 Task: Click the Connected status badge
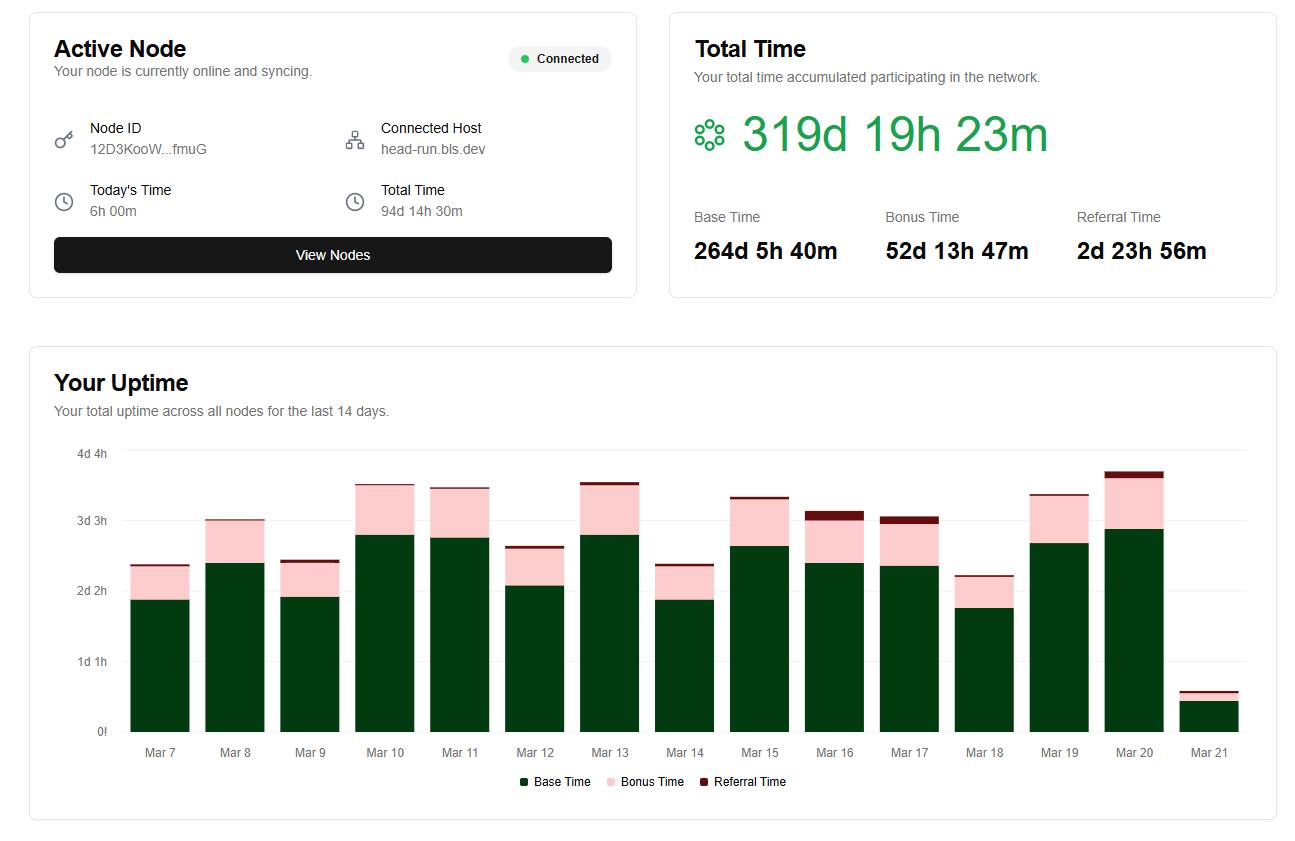559,59
